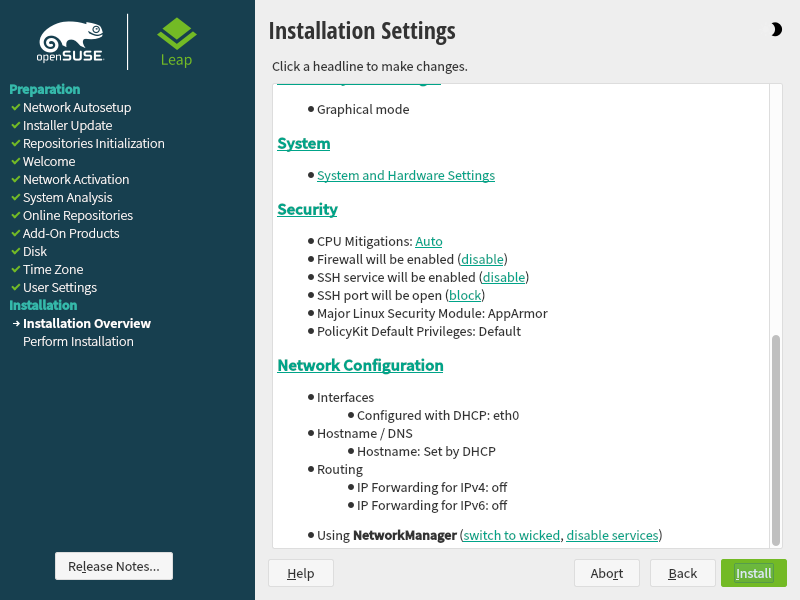The height and width of the screenshot is (600, 800).
Task: Disable the SSH service
Action: (x=503, y=278)
